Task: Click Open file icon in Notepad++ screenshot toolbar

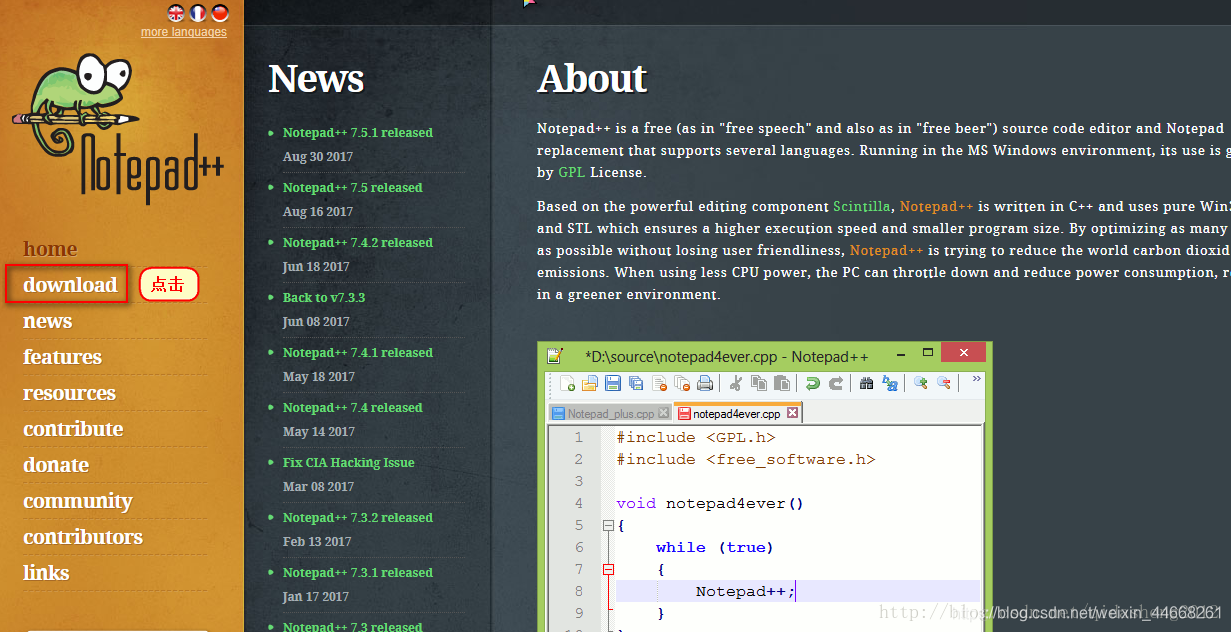Action: [x=590, y=383]
